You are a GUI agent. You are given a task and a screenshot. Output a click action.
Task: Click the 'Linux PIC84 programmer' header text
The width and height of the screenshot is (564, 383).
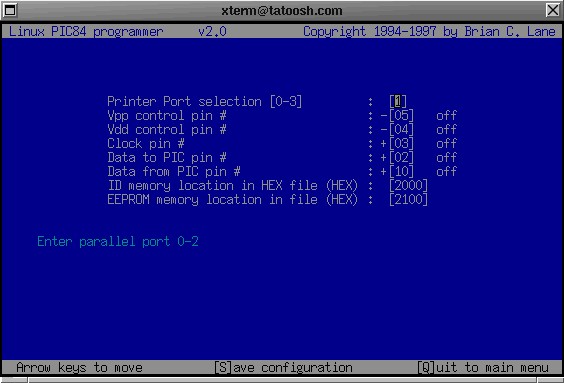(x=86, y=32)
